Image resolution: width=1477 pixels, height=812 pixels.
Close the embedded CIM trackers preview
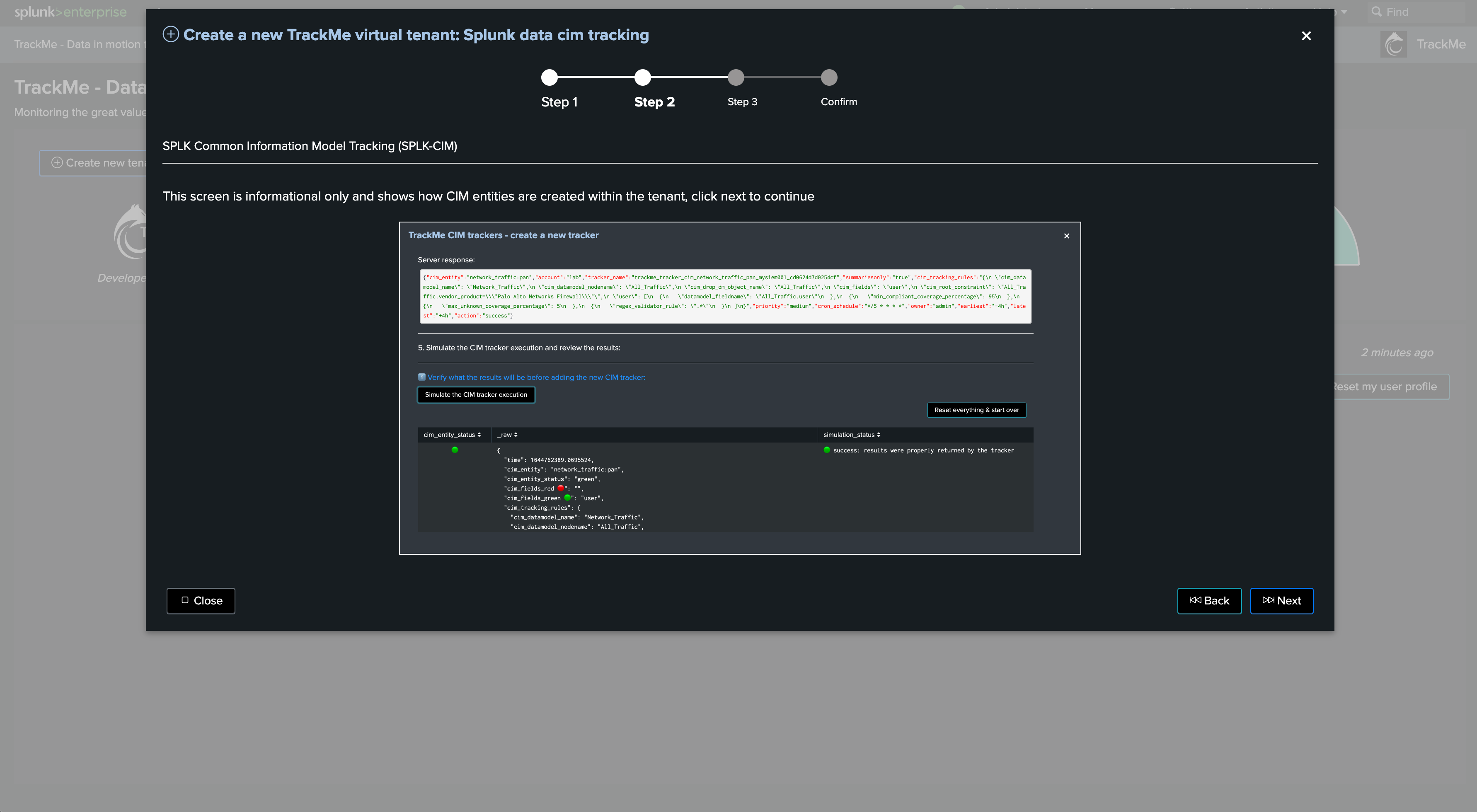click(x=1066, y=236)
